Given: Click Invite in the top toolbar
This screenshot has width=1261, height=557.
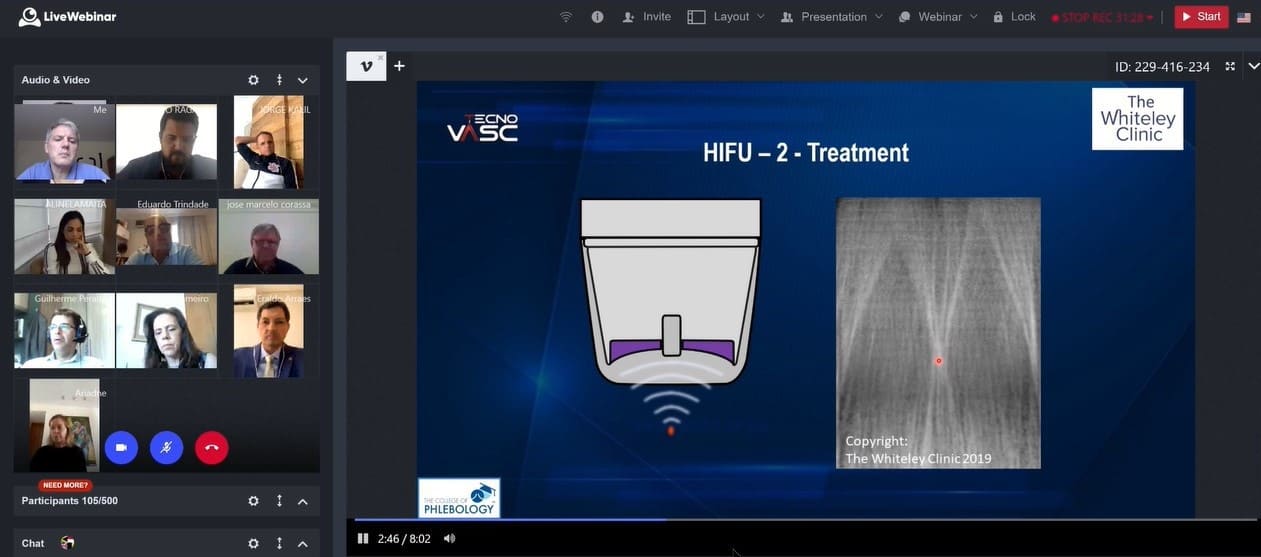Looking at the screenshot, I should click(646, 17).
